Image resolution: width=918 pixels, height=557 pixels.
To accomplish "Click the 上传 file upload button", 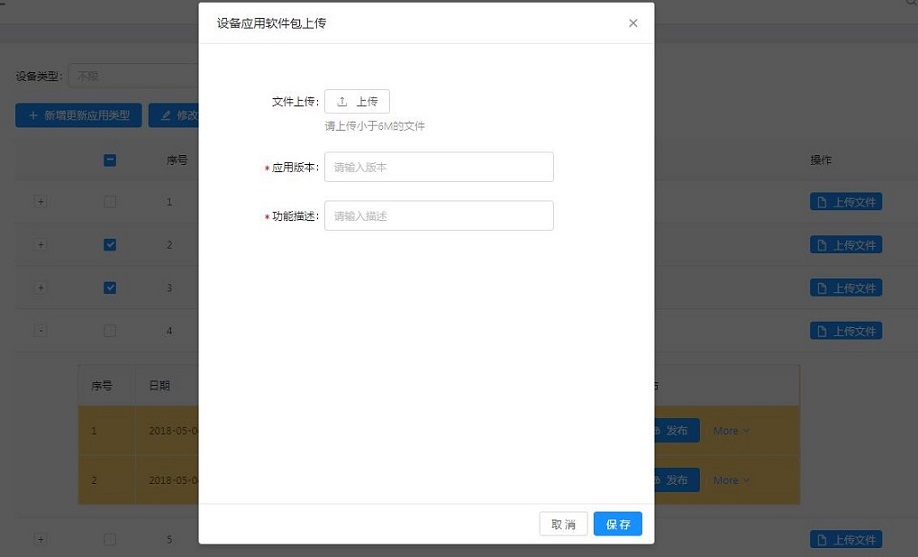I will click(357, 101).
